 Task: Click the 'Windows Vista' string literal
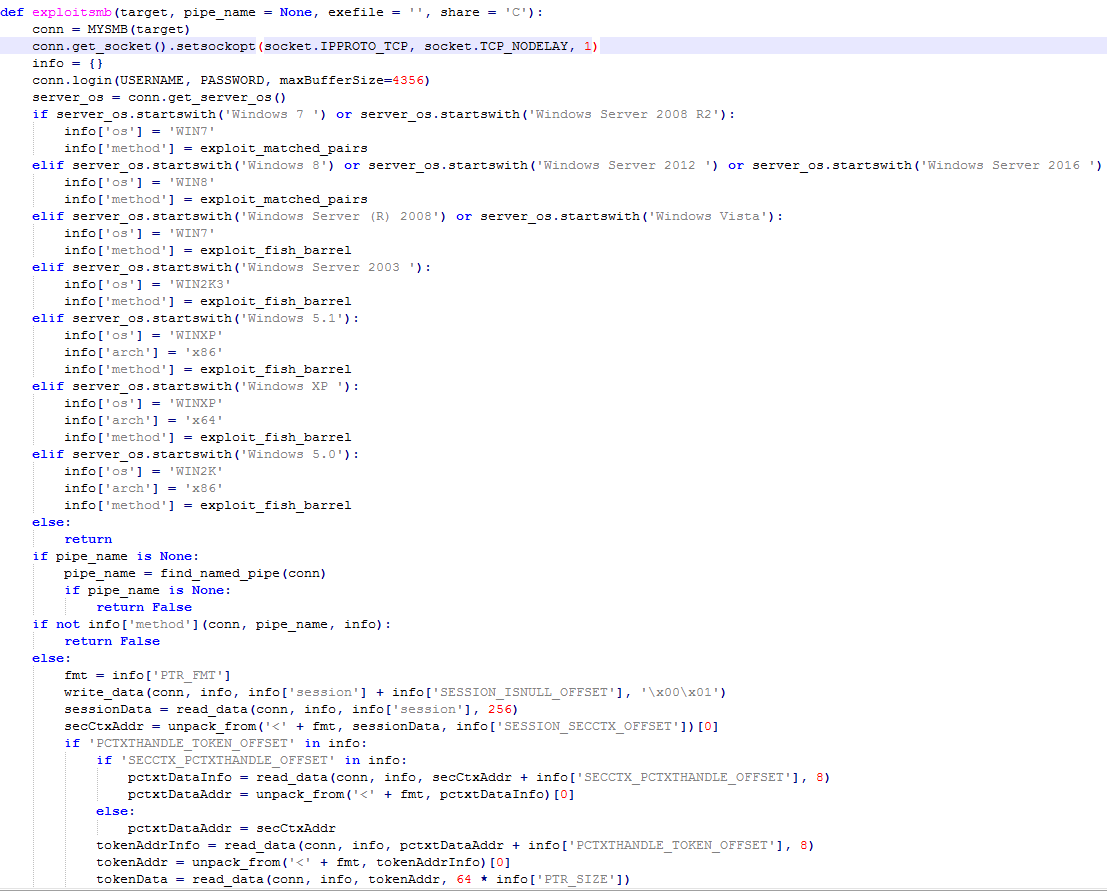(708, 216)
